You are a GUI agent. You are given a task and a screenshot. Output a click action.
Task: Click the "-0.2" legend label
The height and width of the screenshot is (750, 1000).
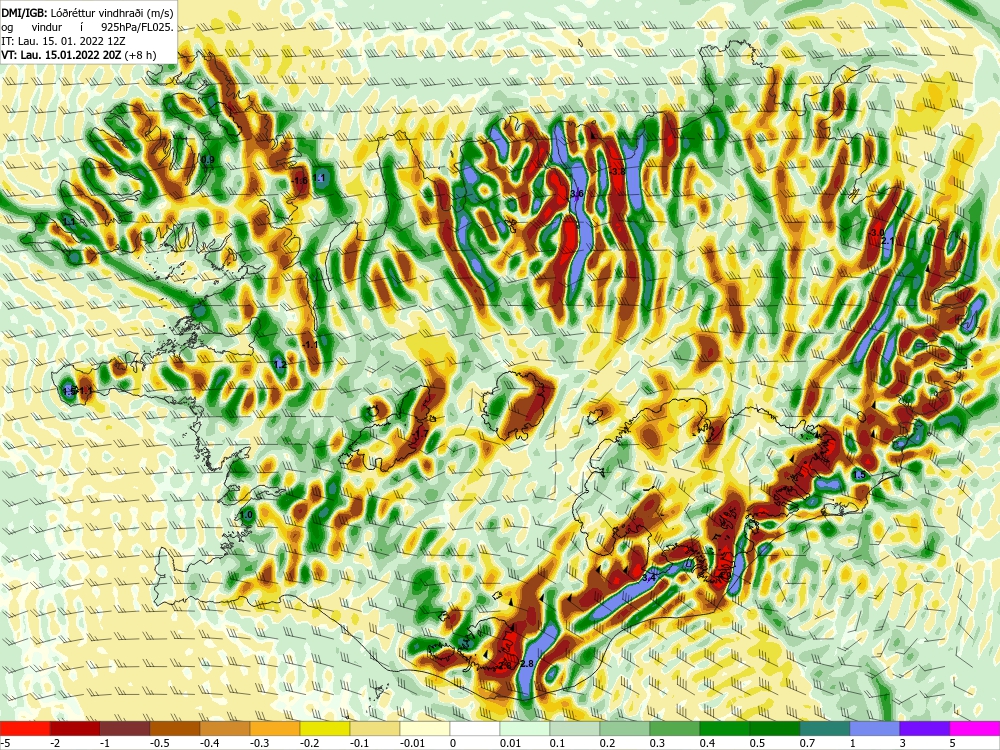309,743
